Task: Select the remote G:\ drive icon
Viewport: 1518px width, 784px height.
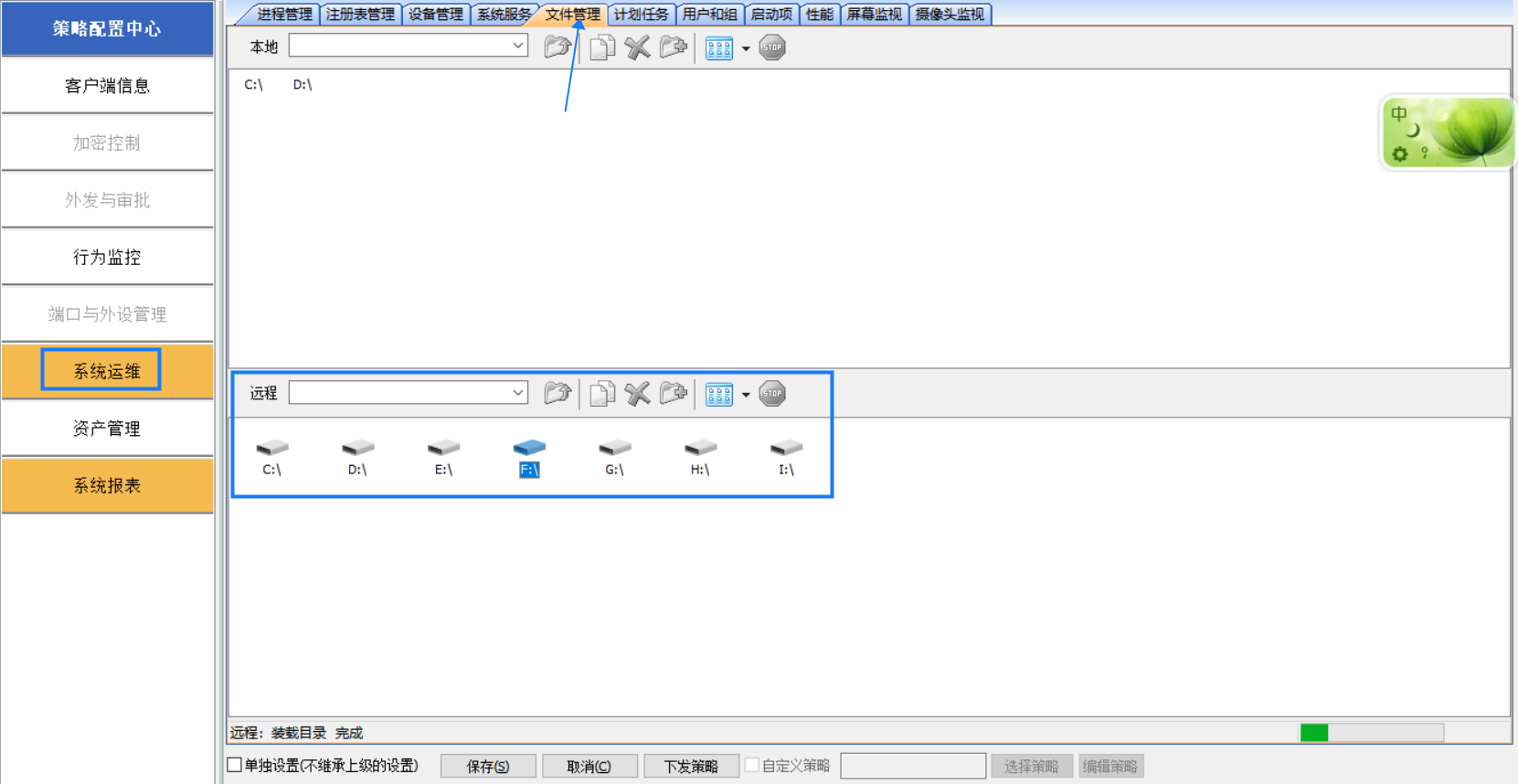Action: coord(614,456)
